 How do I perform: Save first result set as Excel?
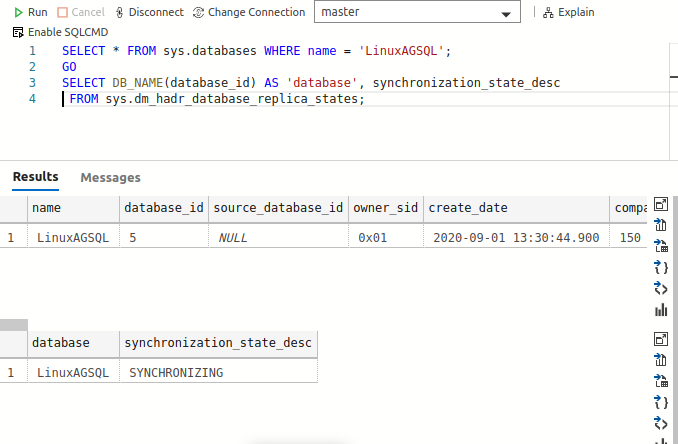(x=660, y=246)
